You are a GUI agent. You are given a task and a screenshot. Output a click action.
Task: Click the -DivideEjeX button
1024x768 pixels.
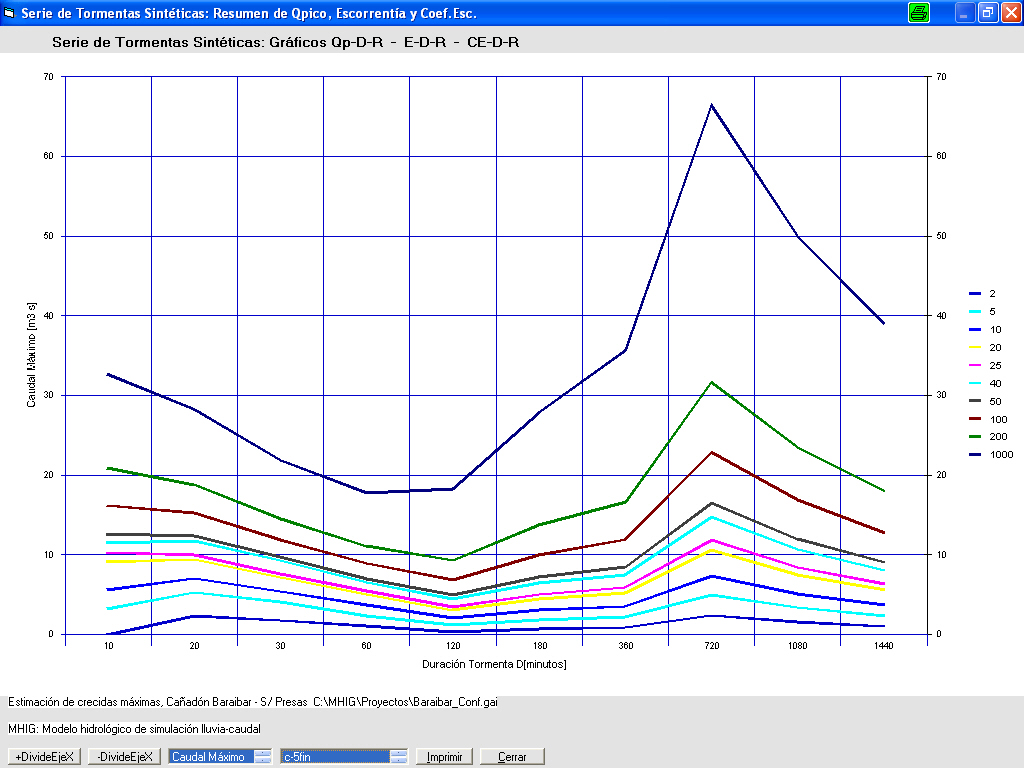coord(124,756)
